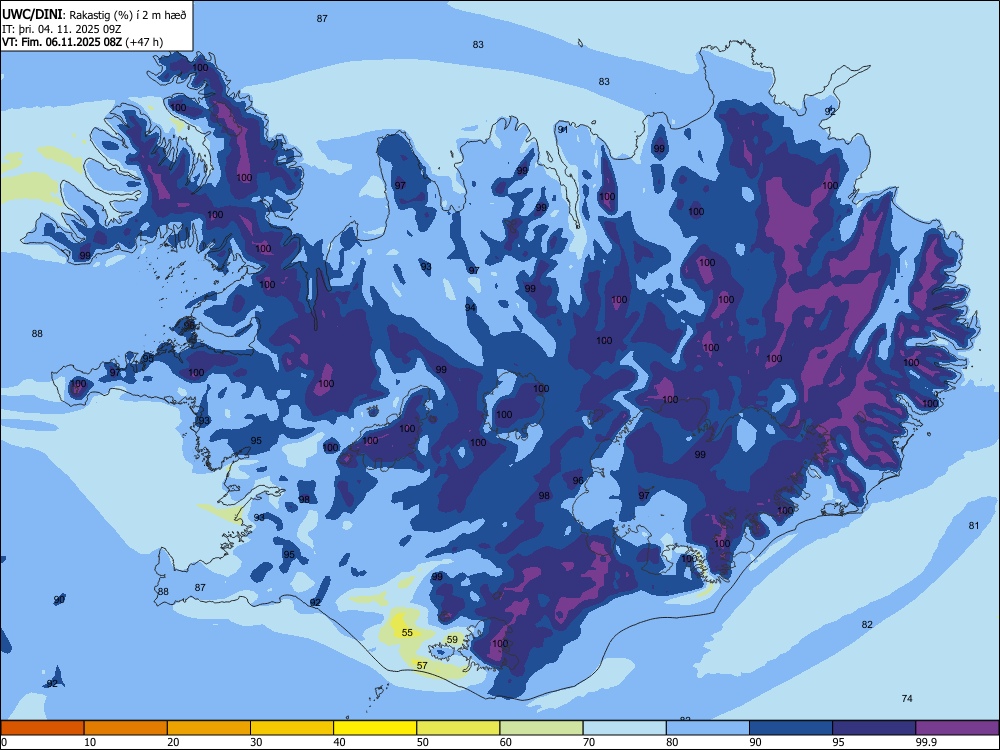Image resolution: width=1000 pixels, height=750 pixels.
Task: Click the map value '94' in northern Iceland
Action: [x=470, y=308]
